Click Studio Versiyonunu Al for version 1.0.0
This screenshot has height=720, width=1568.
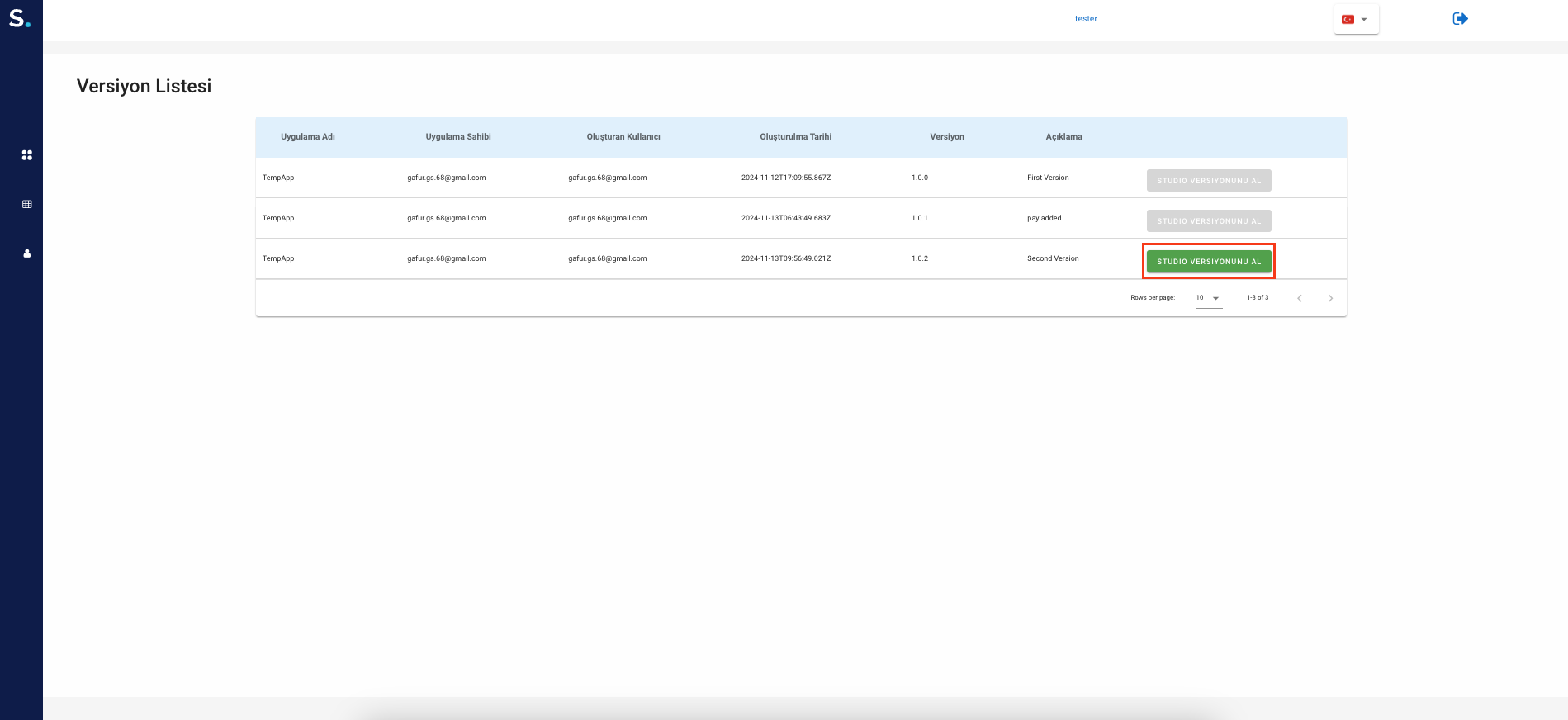(1209, 181)
